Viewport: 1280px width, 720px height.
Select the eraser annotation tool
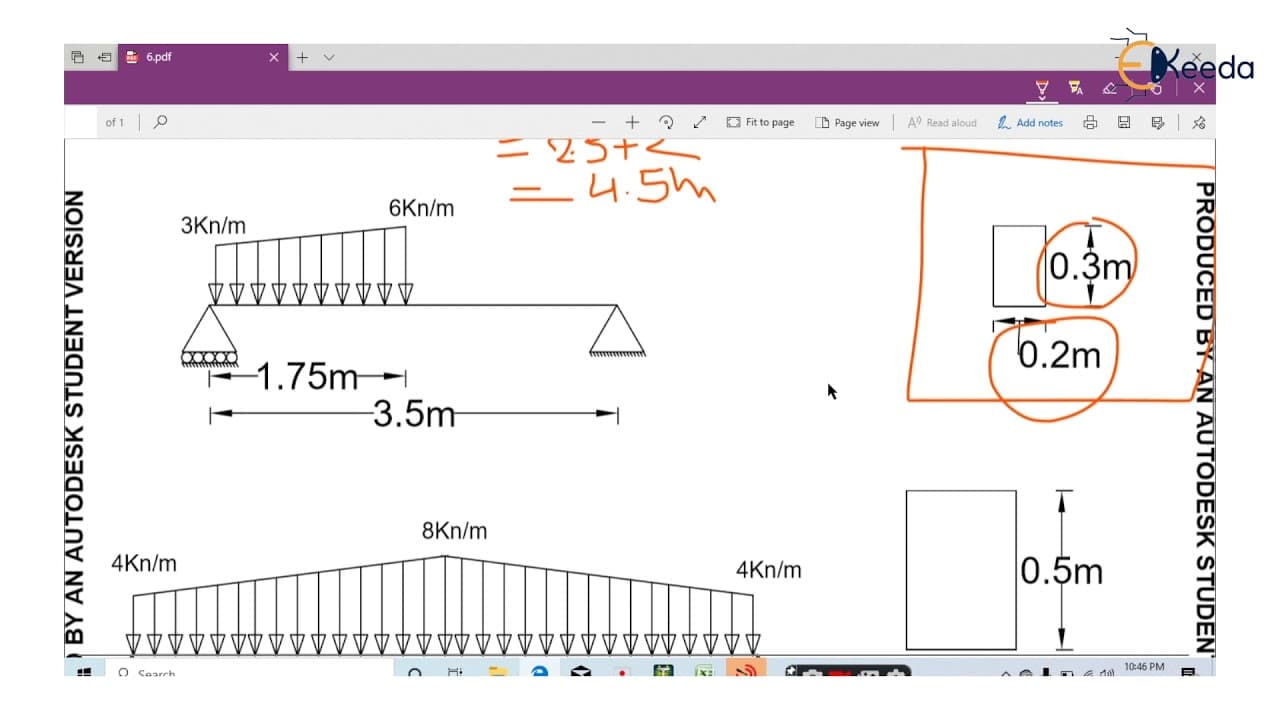pos(1109,88)
